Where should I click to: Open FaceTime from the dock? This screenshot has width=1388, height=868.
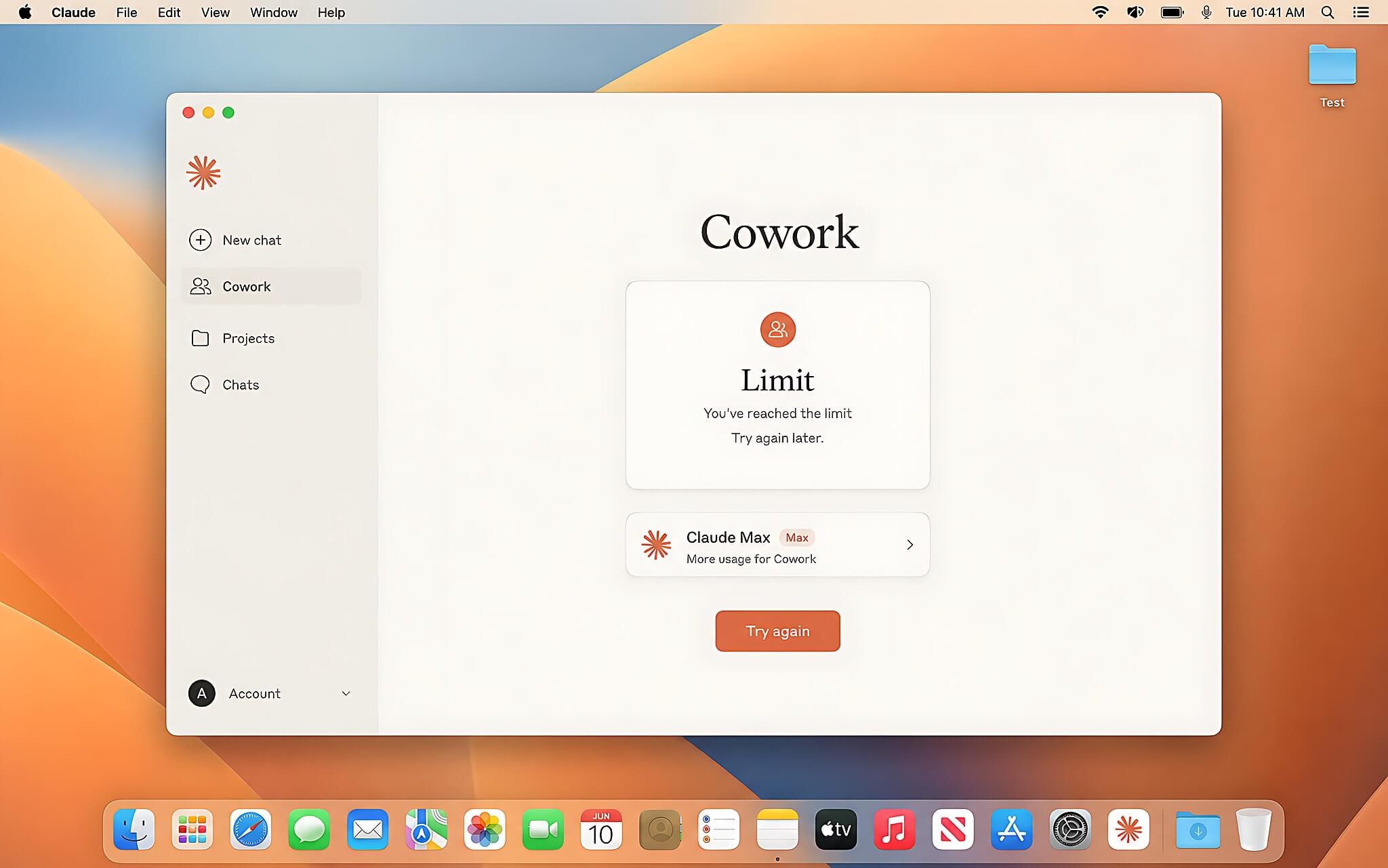[543, 829]
